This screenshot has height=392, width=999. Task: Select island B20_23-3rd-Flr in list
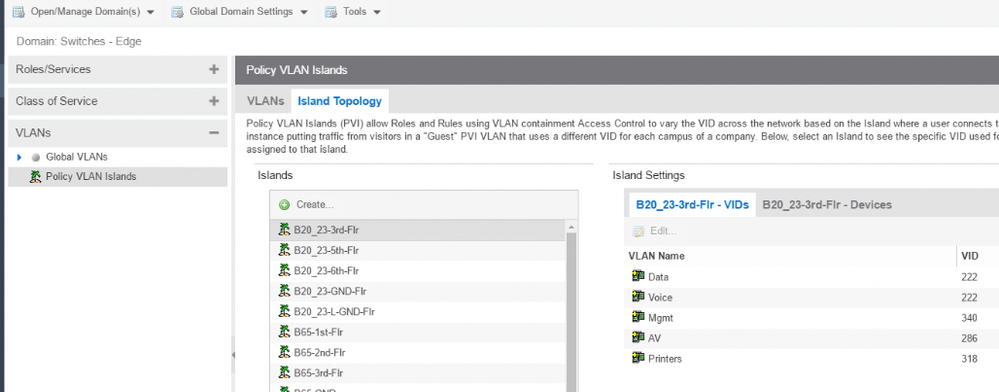(417, 229)
